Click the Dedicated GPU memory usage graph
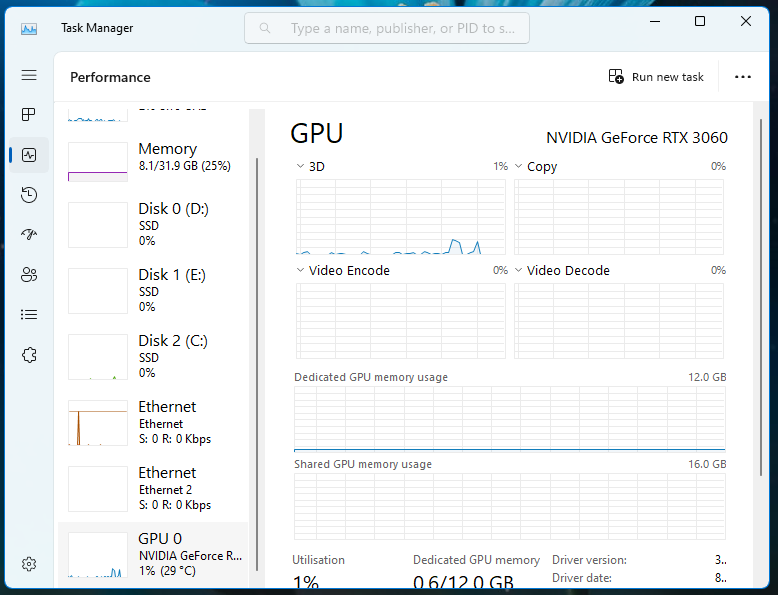The width and height of the screenshot is (778, 595). click(510, 419)
